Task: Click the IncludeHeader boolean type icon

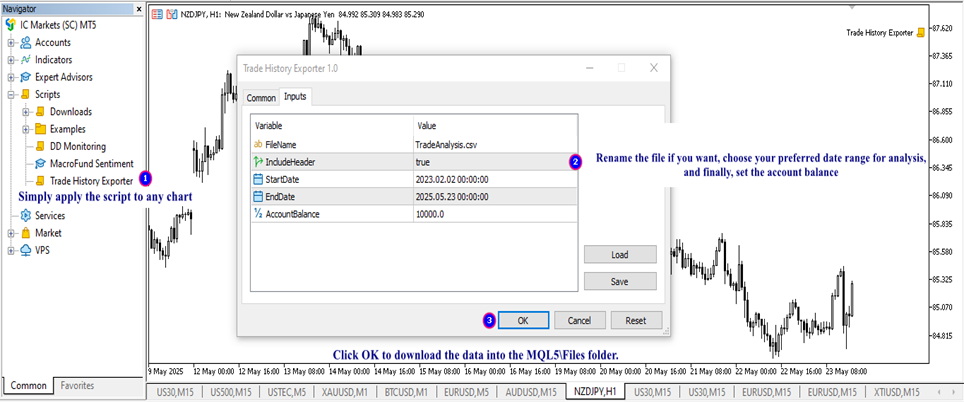Action: pyautogui.click(x=258, y=162)
